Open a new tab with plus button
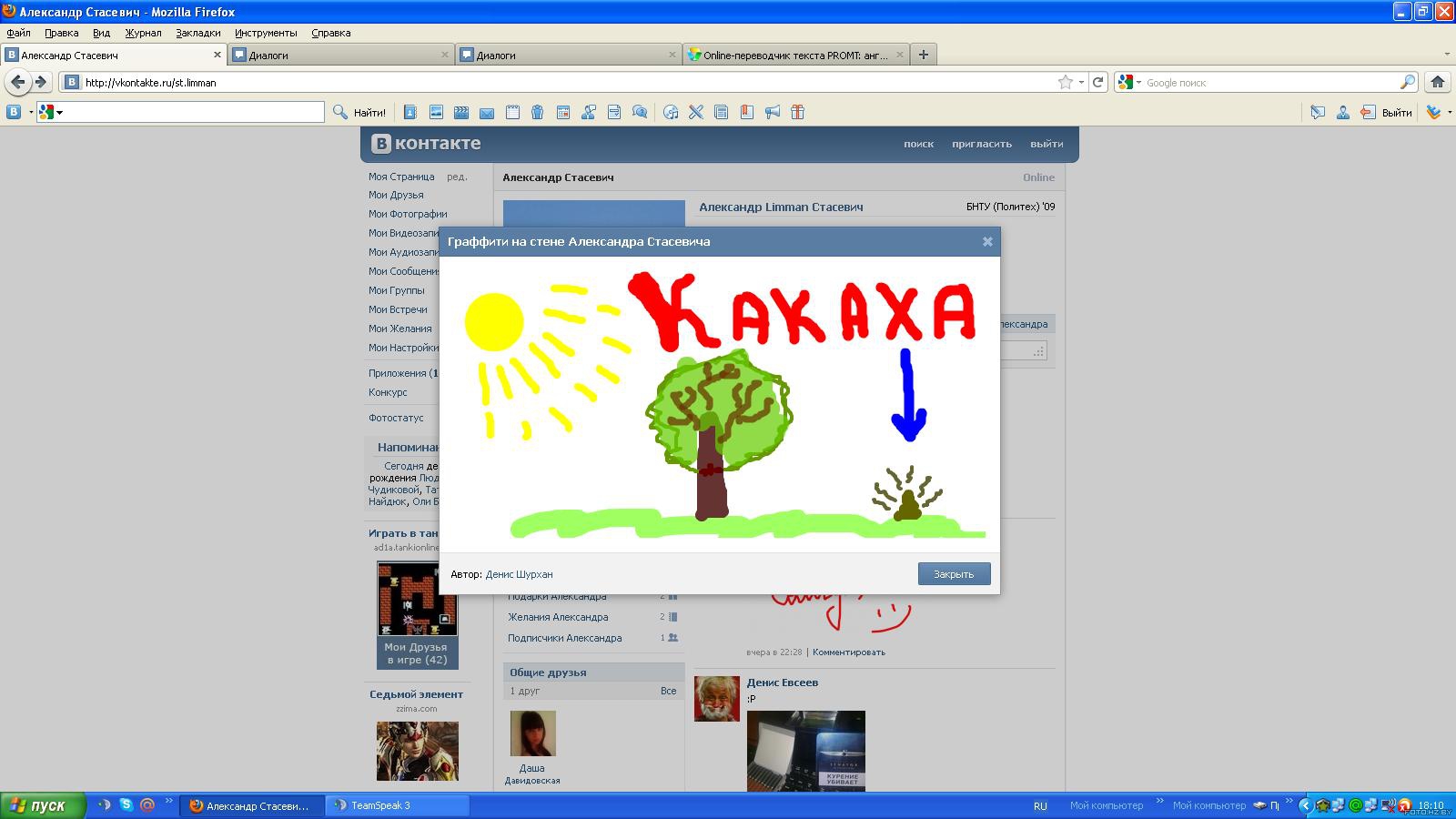Screen dimensions: 1456x819 click(x=924, y=55)
